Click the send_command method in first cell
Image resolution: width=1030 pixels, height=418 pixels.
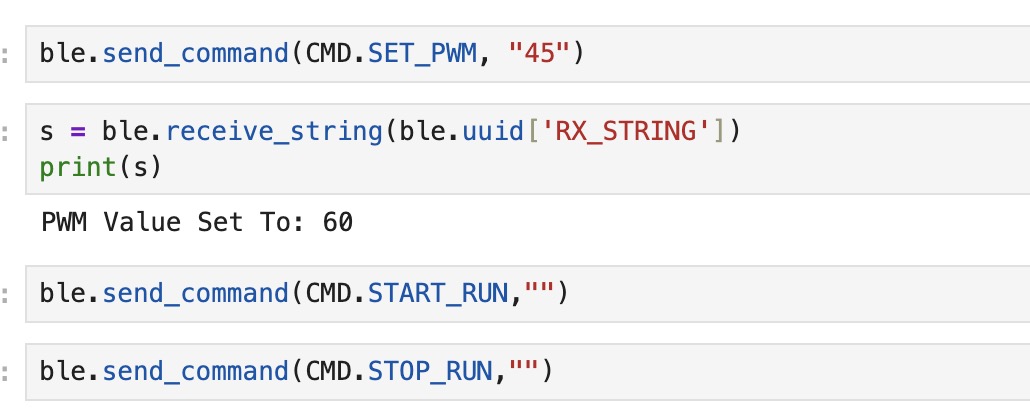196,54
